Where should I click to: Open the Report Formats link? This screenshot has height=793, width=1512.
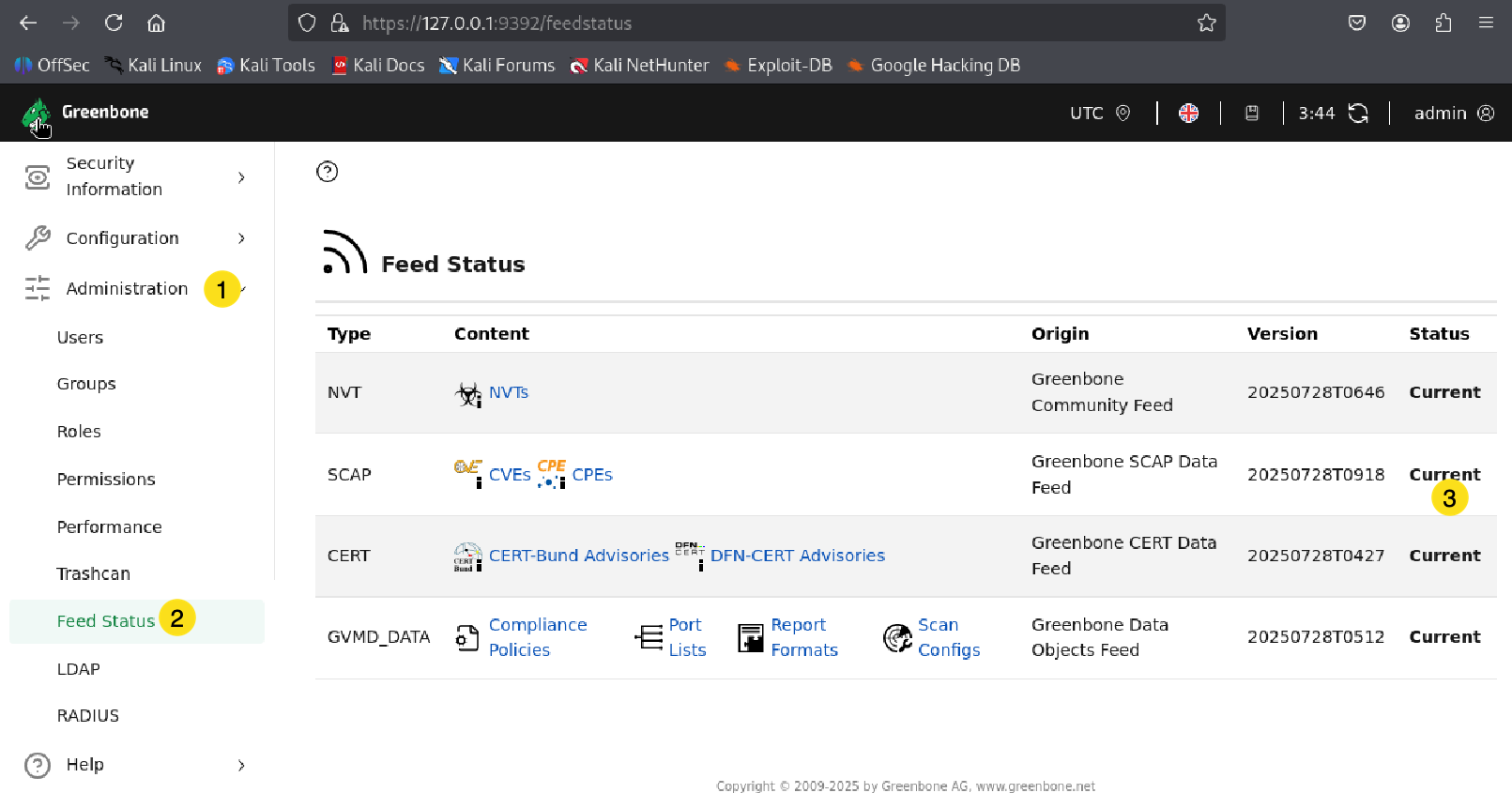(x=804, y=637)
